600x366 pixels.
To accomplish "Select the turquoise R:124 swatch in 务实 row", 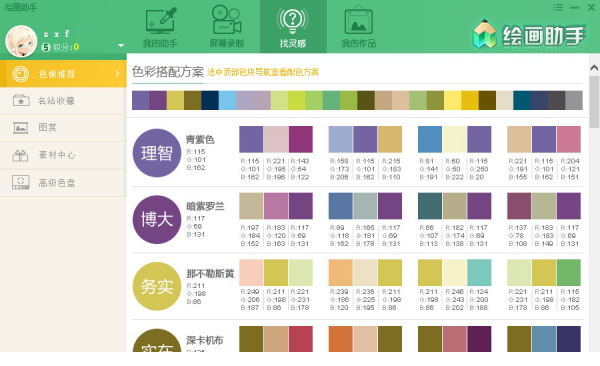I will [x=479, y=273].
